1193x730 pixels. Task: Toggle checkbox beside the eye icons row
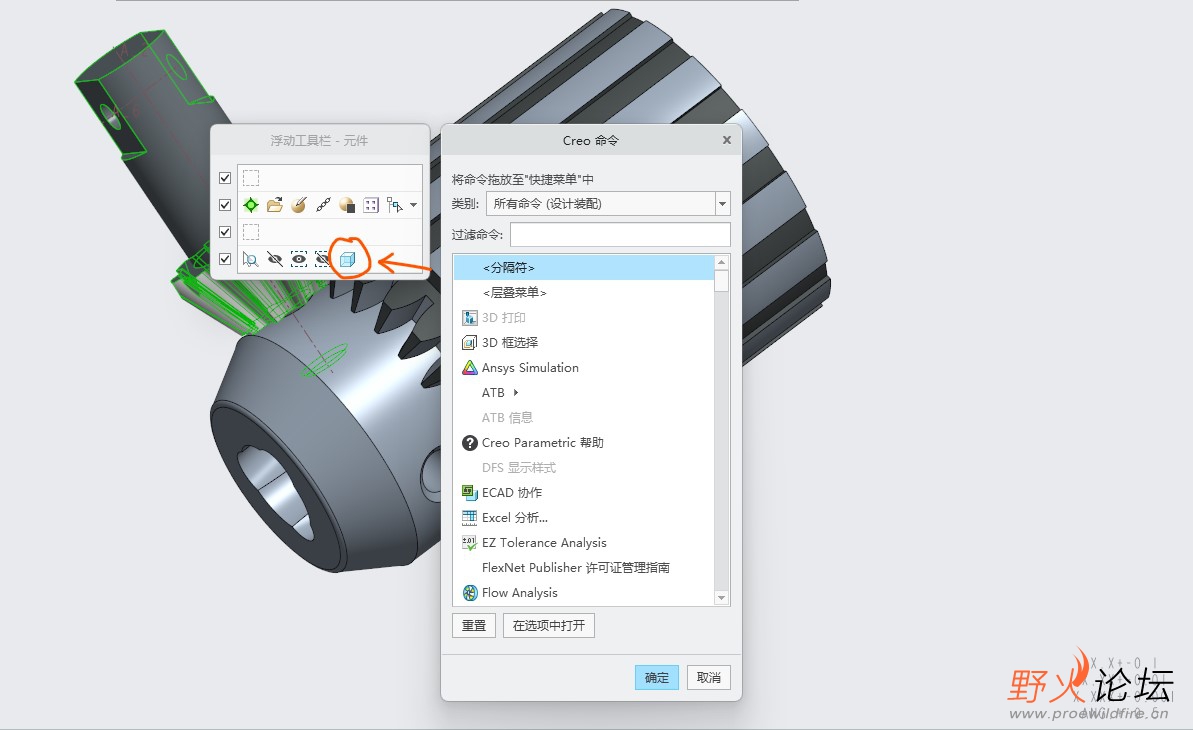click(x=224, y=259)
